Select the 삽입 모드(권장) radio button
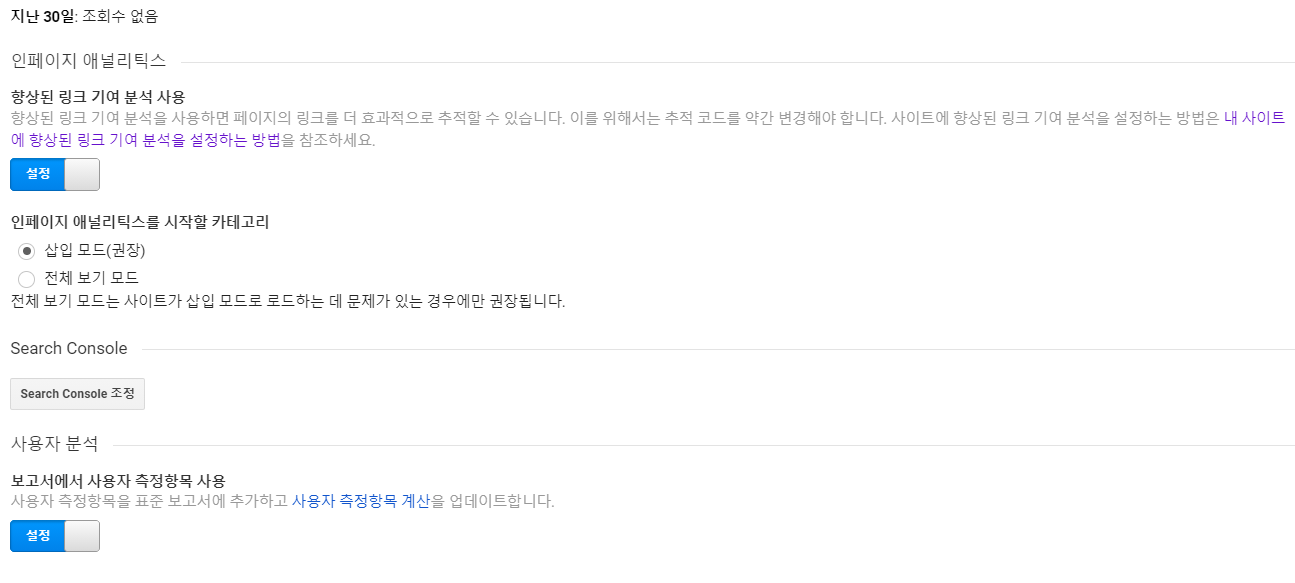The height and width of the screenshot is (583, 1295). coord(27,251)
